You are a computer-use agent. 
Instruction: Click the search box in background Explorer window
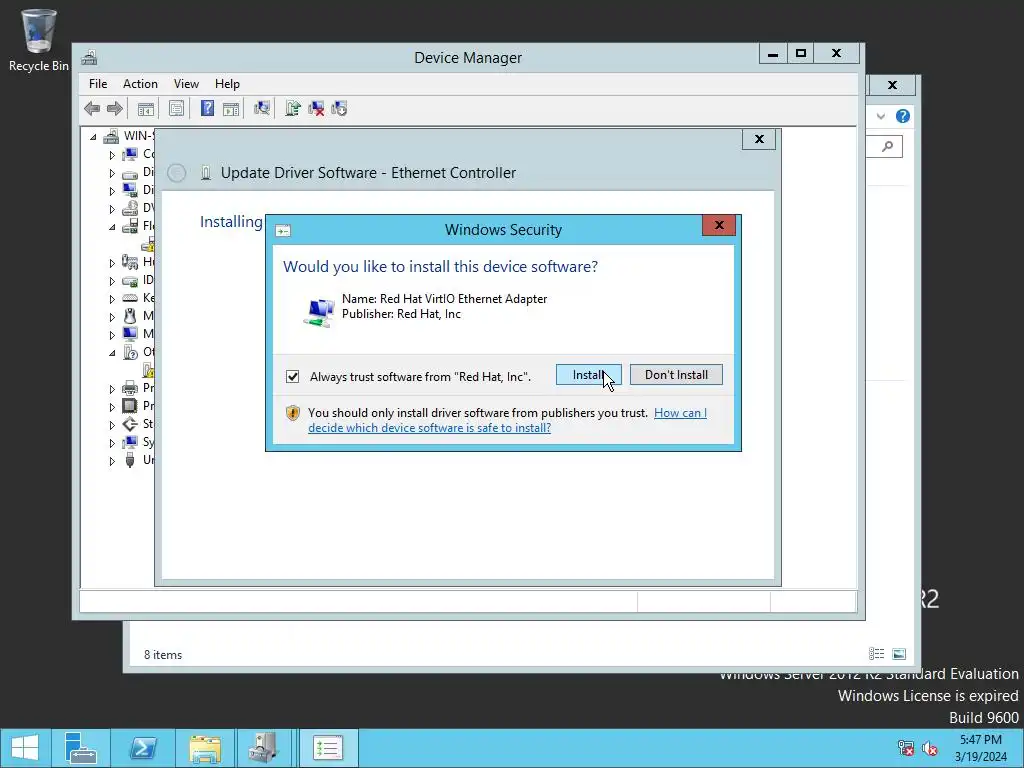pyautogui.click(x=884, y=146)
